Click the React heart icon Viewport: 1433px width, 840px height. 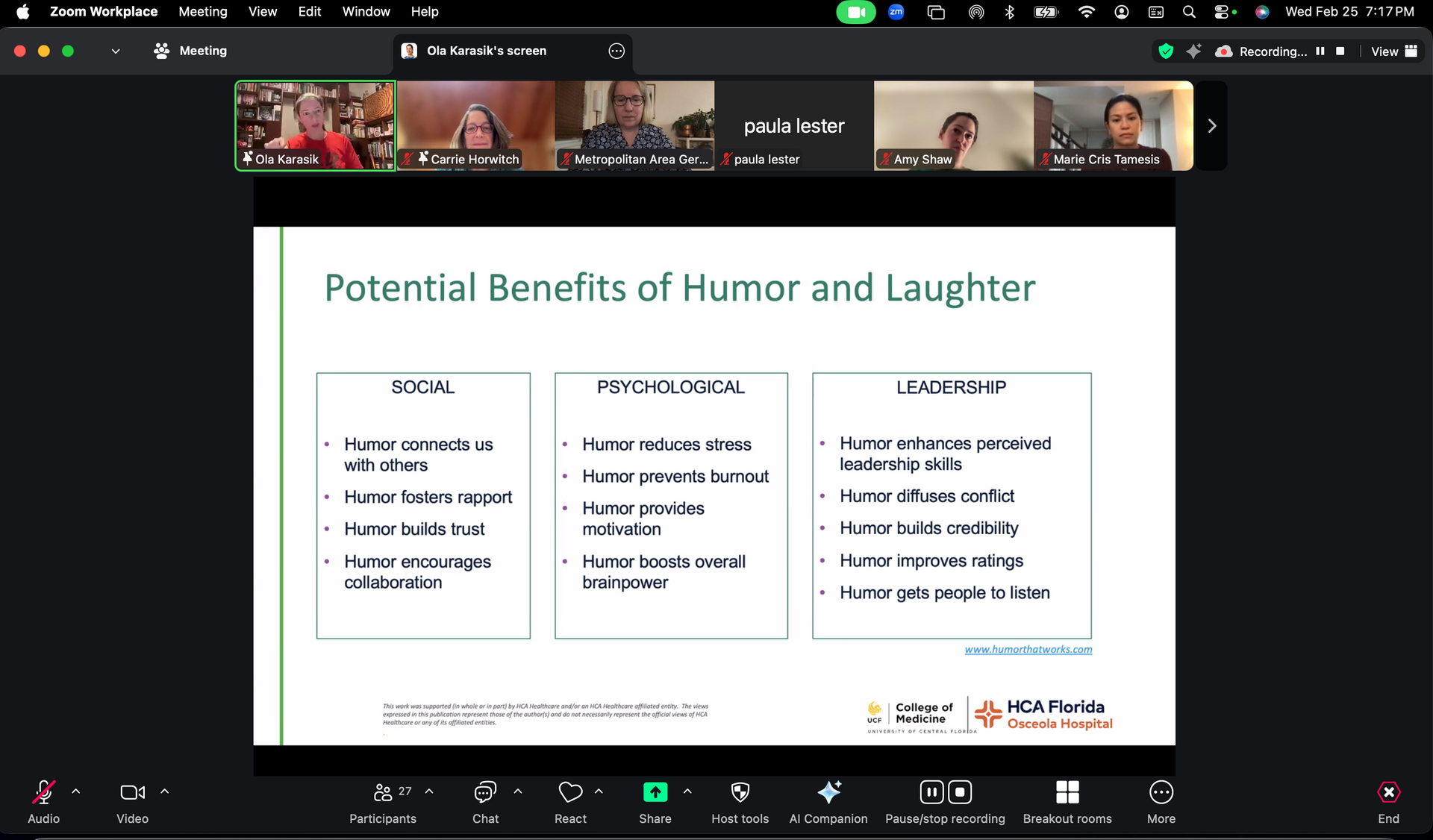pyautogui.click(x=570, y=792)
